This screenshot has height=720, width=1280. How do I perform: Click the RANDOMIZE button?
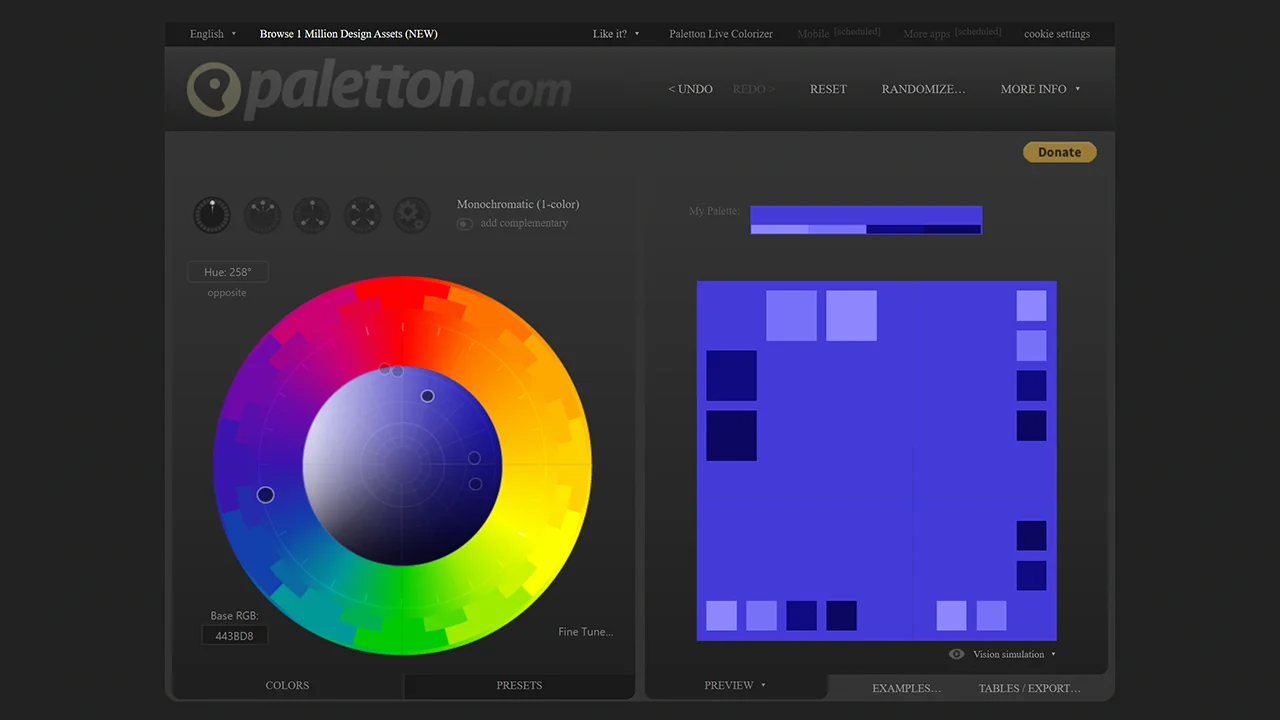923,89
